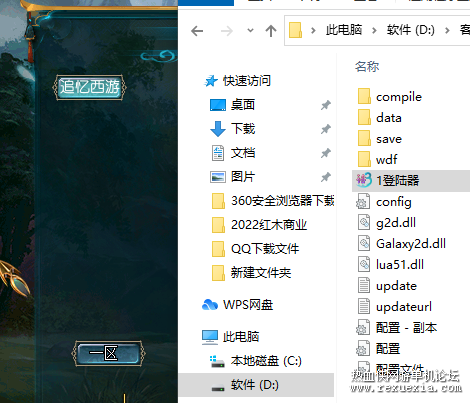Click the 1登陆器 application icon
This screenshot has width=470, height=403.
364,180
